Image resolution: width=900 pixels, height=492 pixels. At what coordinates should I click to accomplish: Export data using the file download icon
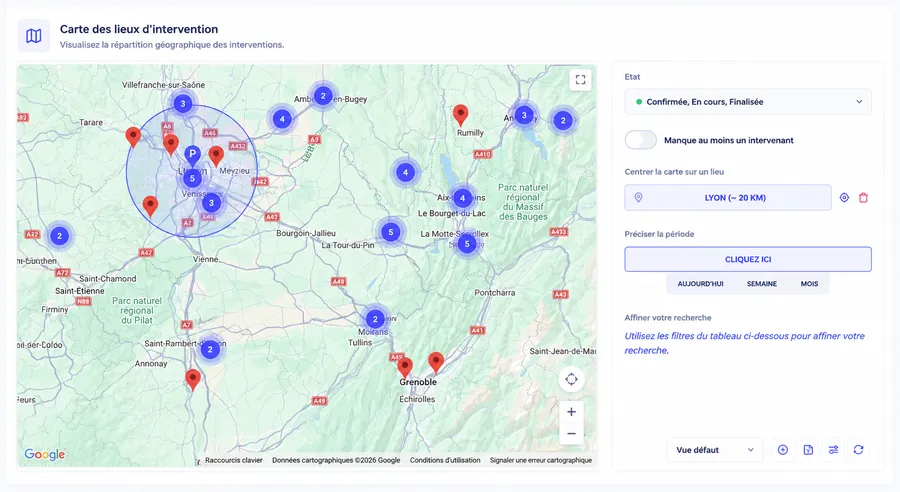[x=808, y=450]
